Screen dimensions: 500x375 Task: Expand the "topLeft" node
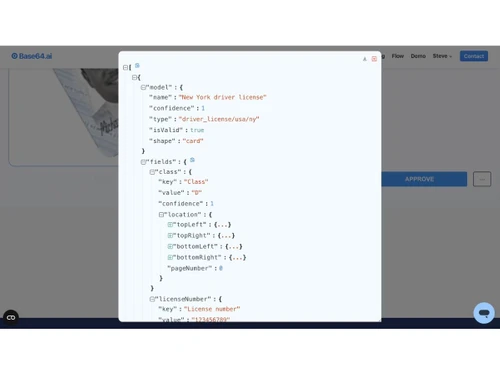tap(170, 225)
